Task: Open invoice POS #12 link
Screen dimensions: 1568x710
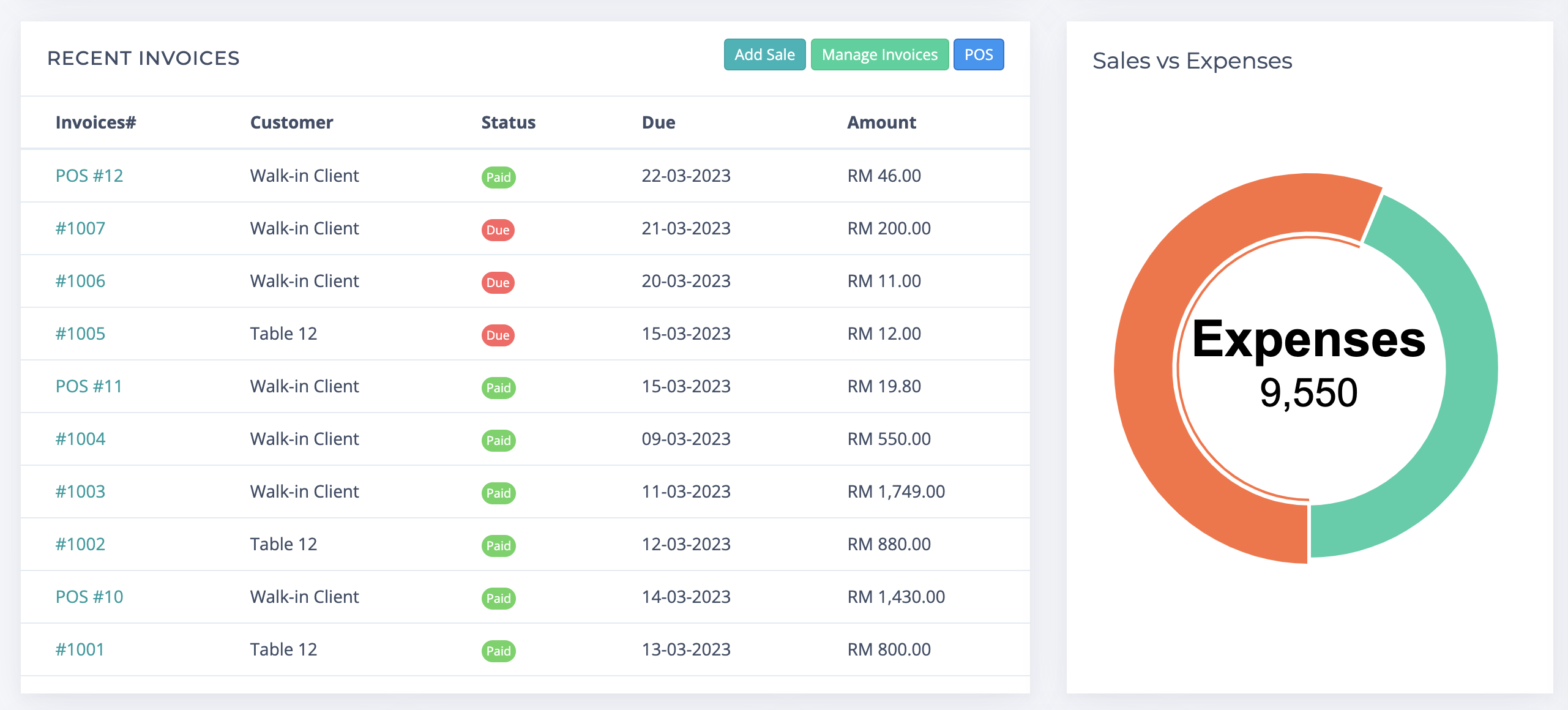Action: 89,176
